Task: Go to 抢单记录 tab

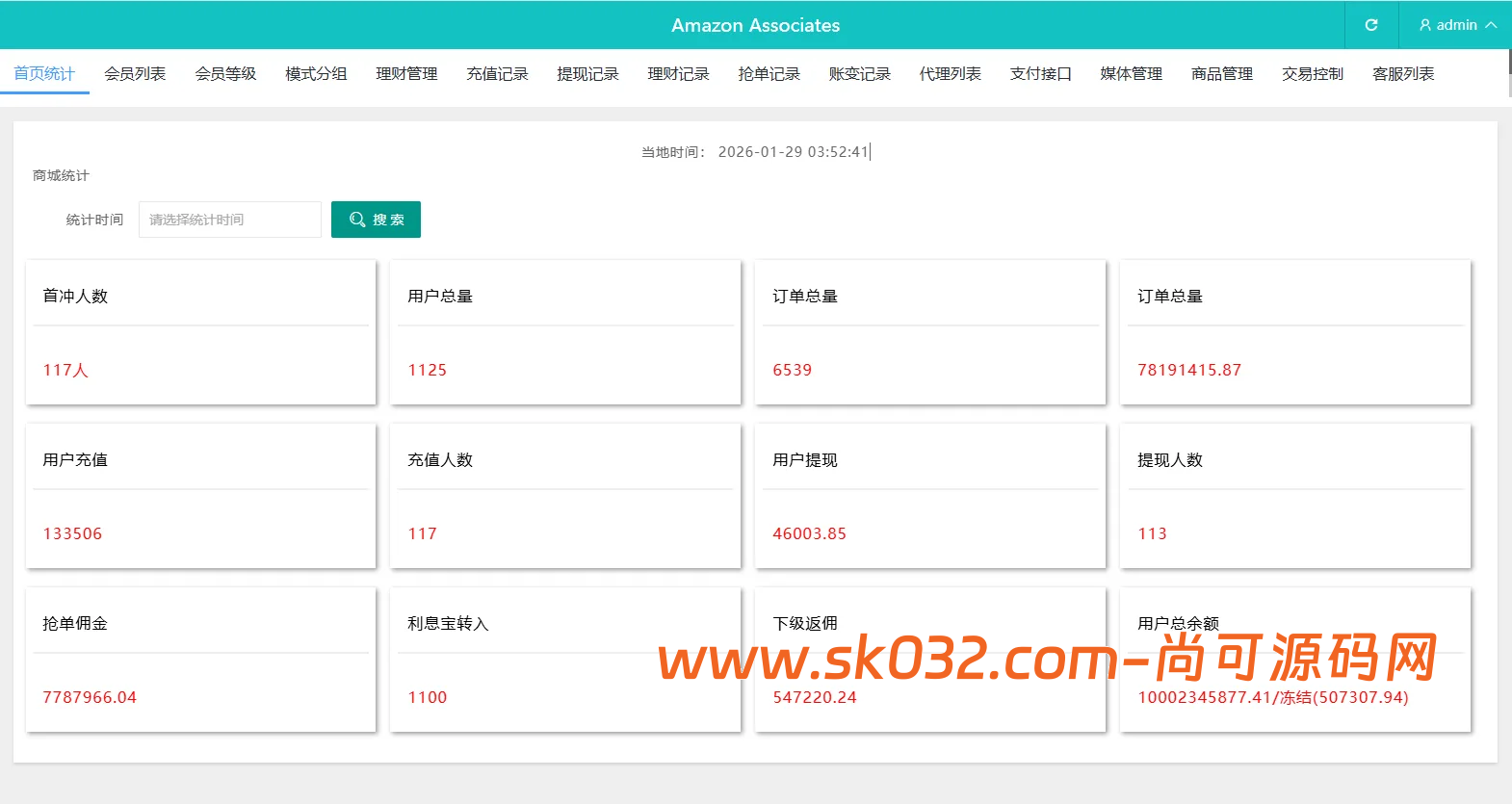Action: pyautogui.click(x=769, y=73)
